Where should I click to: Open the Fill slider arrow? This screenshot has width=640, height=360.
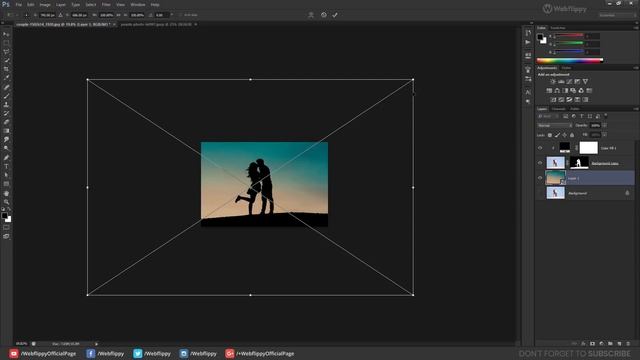[x=604, y=135]
